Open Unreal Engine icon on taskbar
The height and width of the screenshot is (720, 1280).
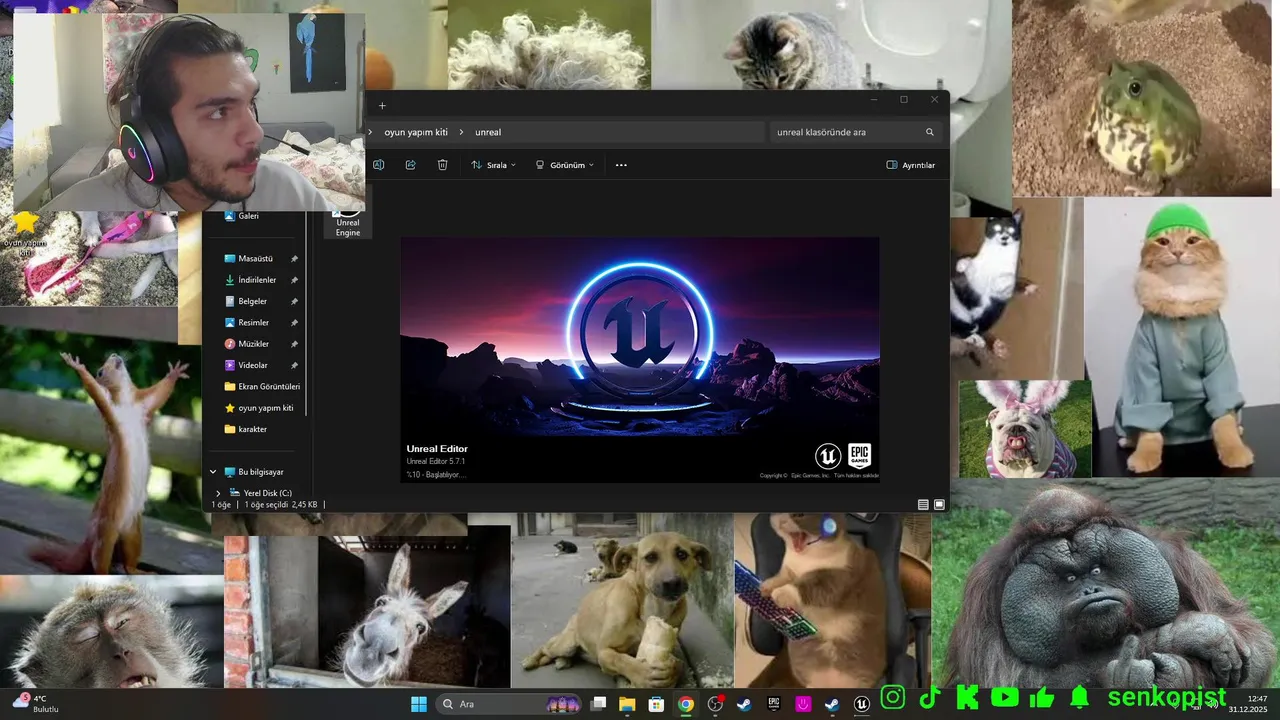click(x=862, y=704)
